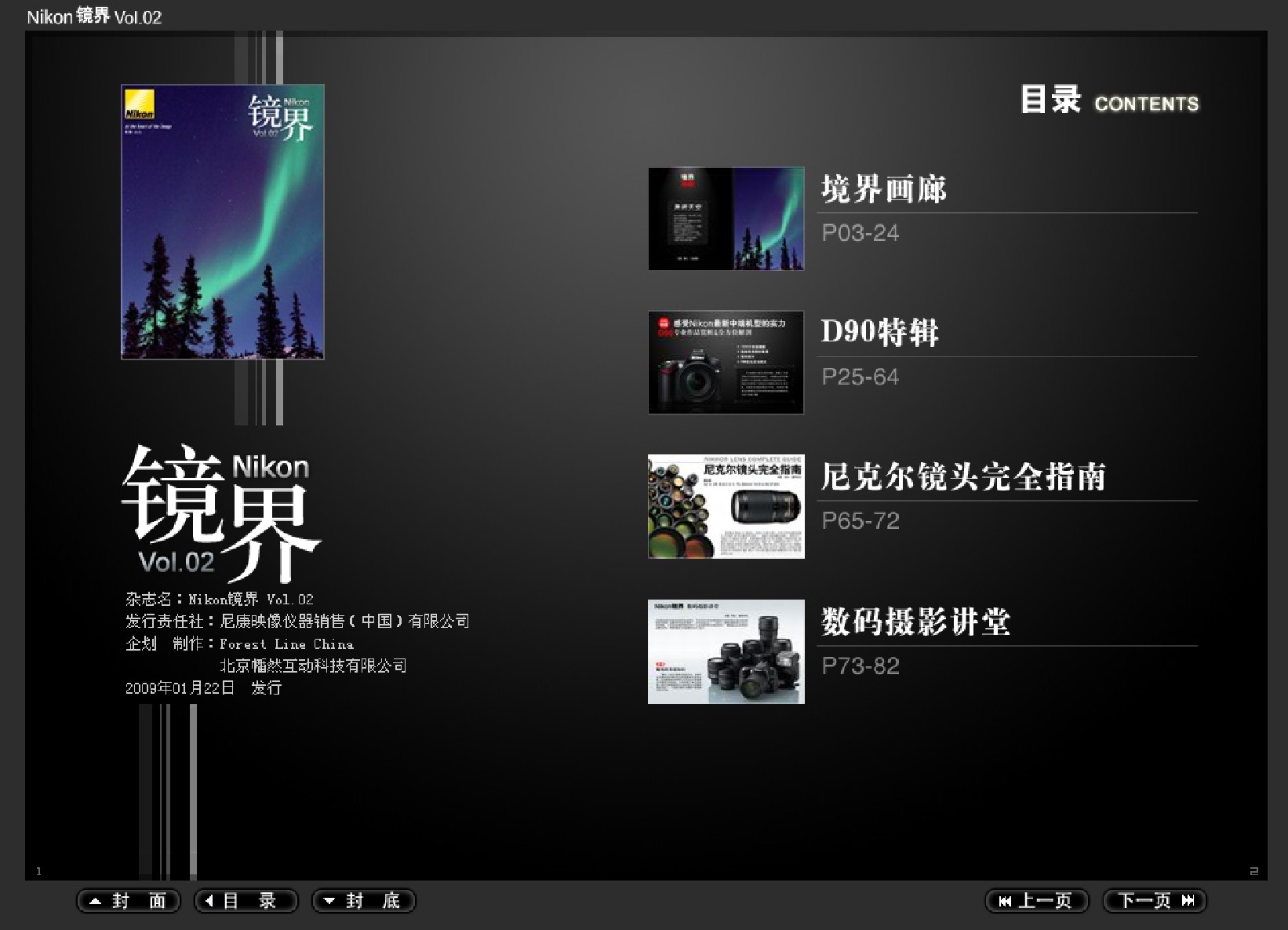Select the 尼克尔镜头完全指南 contents heading
Viewport: 1288px width, 930px height.
963,476
